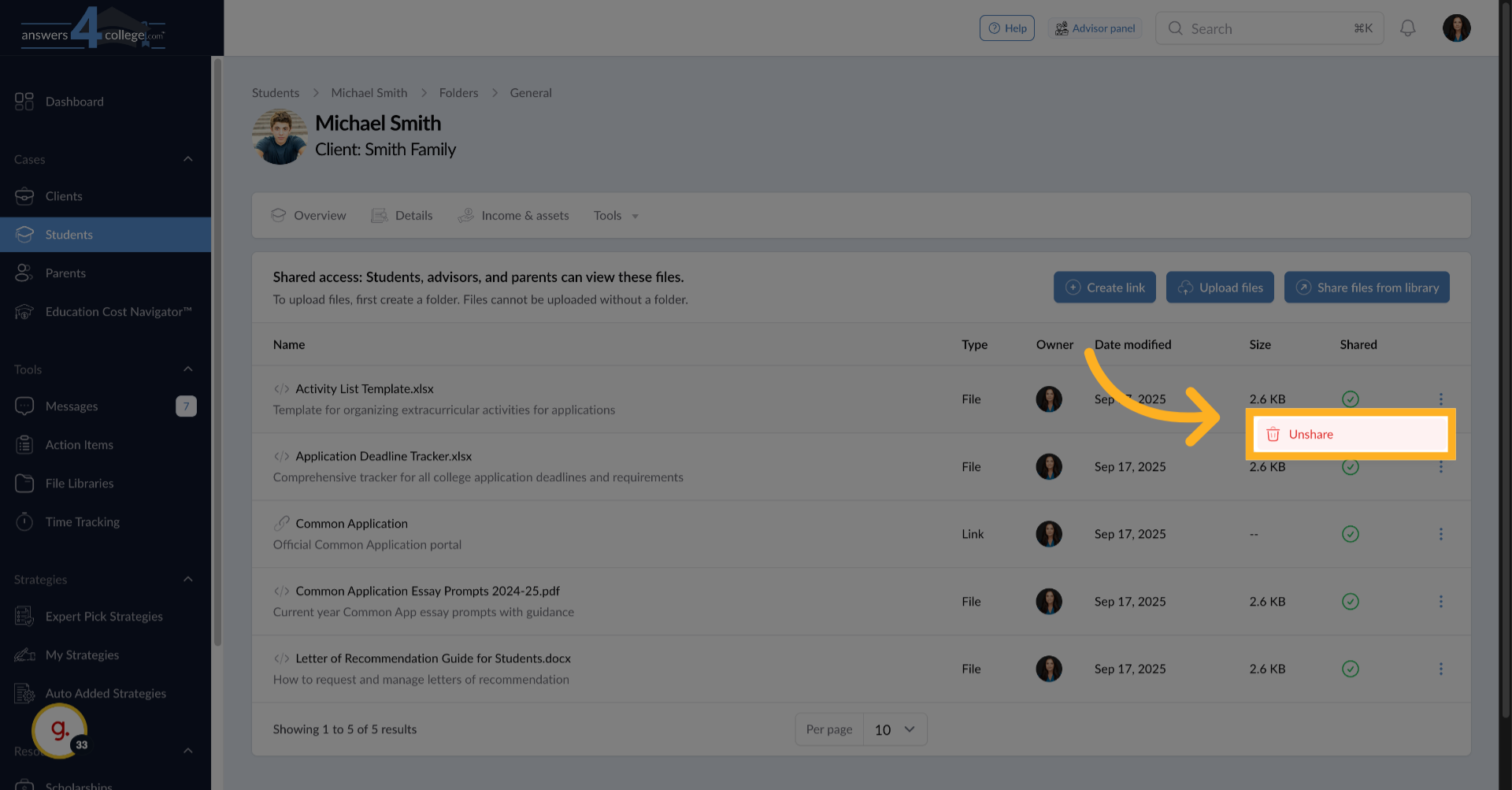Switch to the Income & assets tab
Image resolution: width=1512 pixels, height=790 pixels.
click(513, 216)
